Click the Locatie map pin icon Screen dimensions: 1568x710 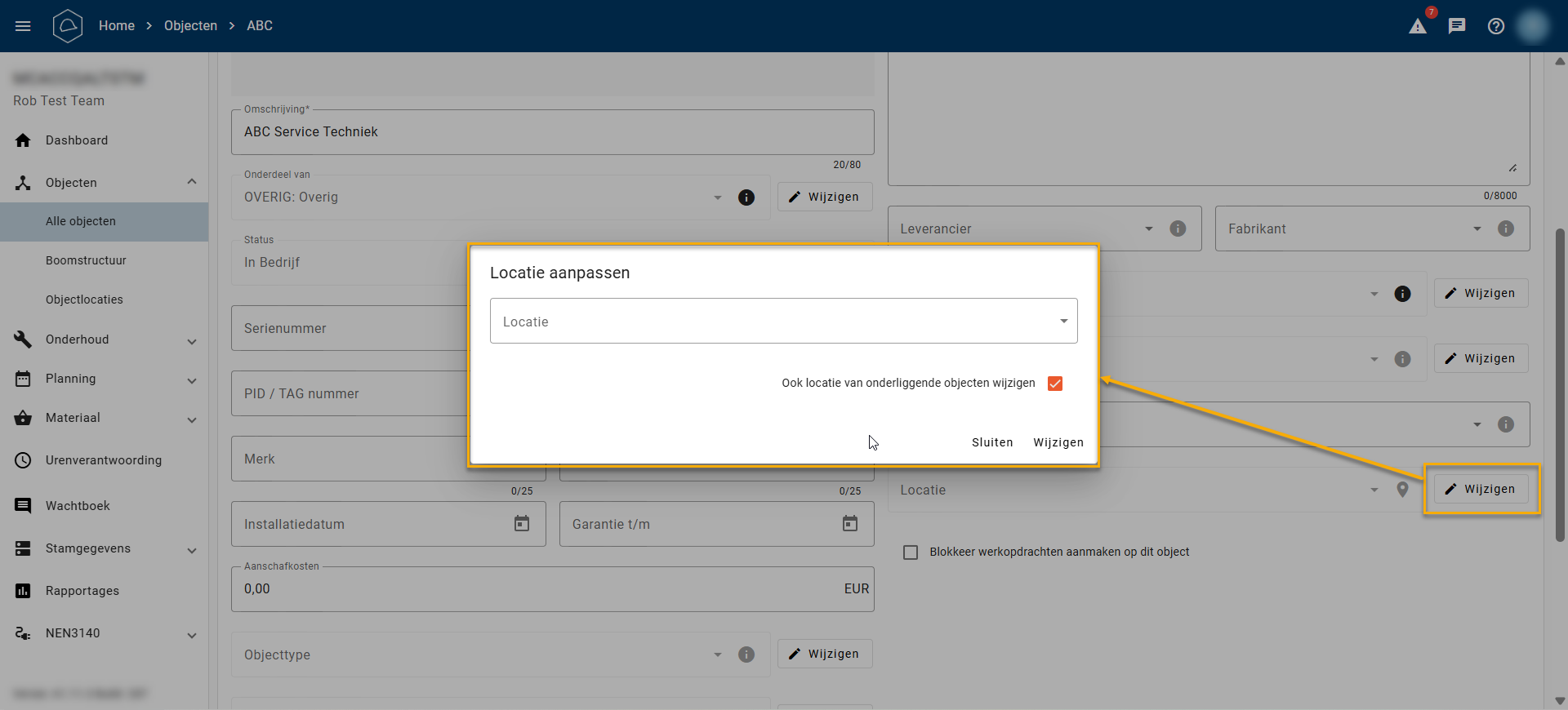[1402, 490]
